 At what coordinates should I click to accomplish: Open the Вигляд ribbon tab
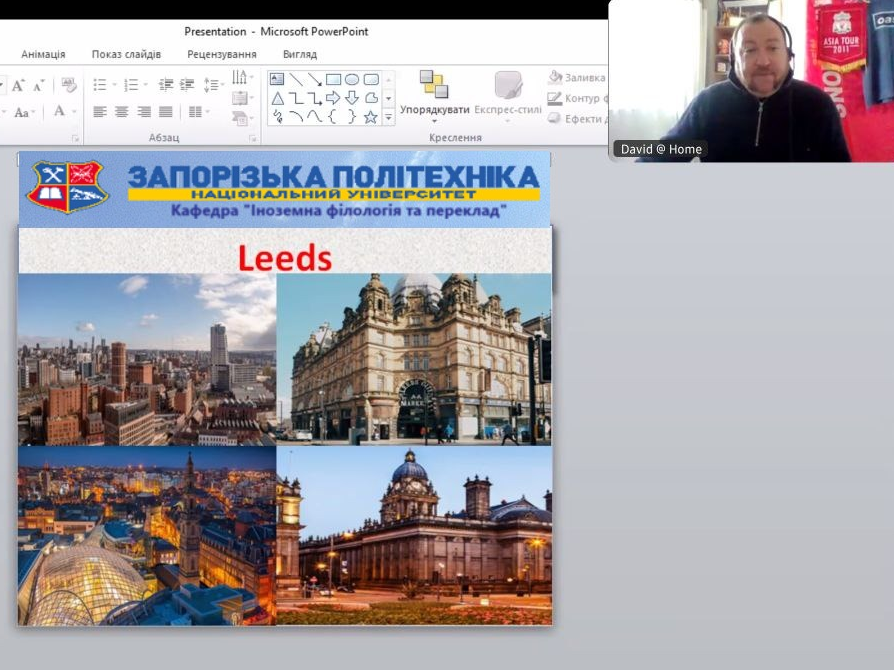[x=299, y=54]
